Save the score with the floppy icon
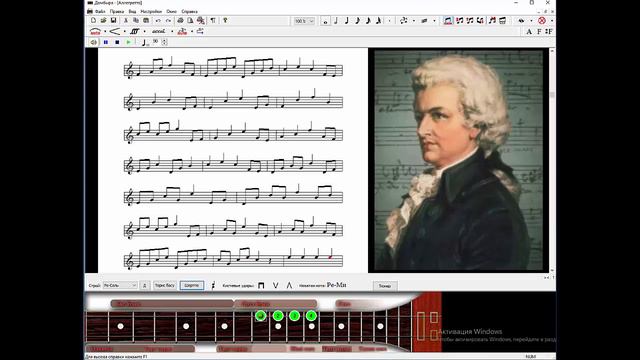Screen dimensions: 640x360 113,20
